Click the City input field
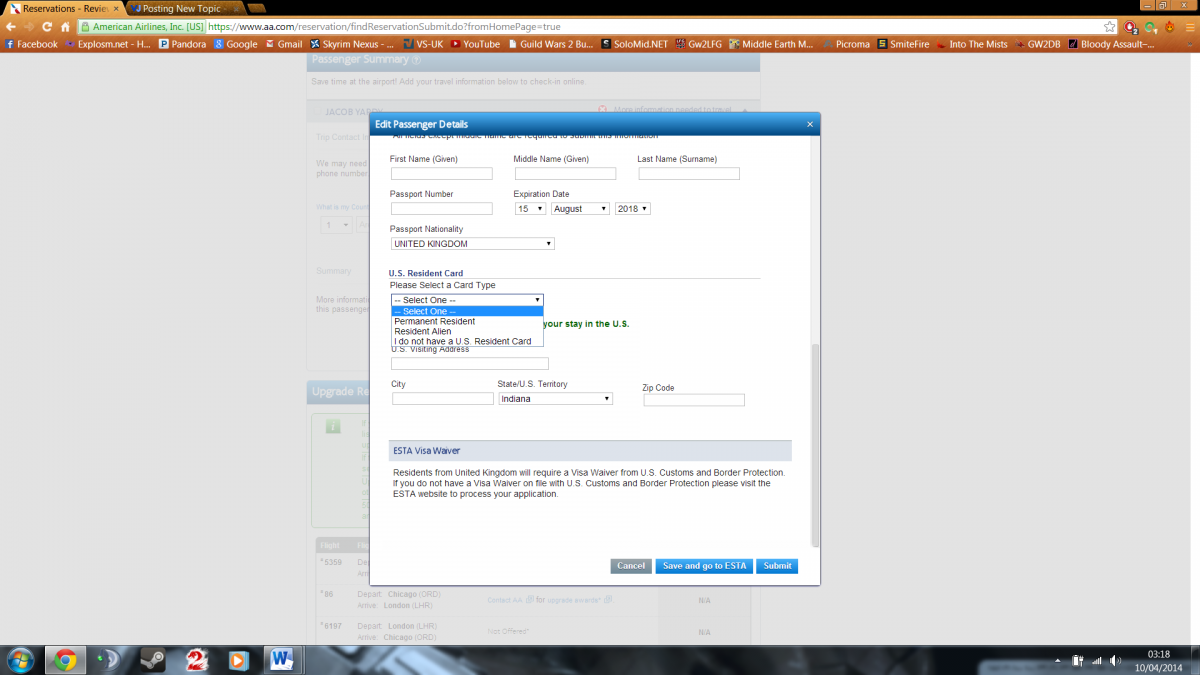 pos(443,399)
